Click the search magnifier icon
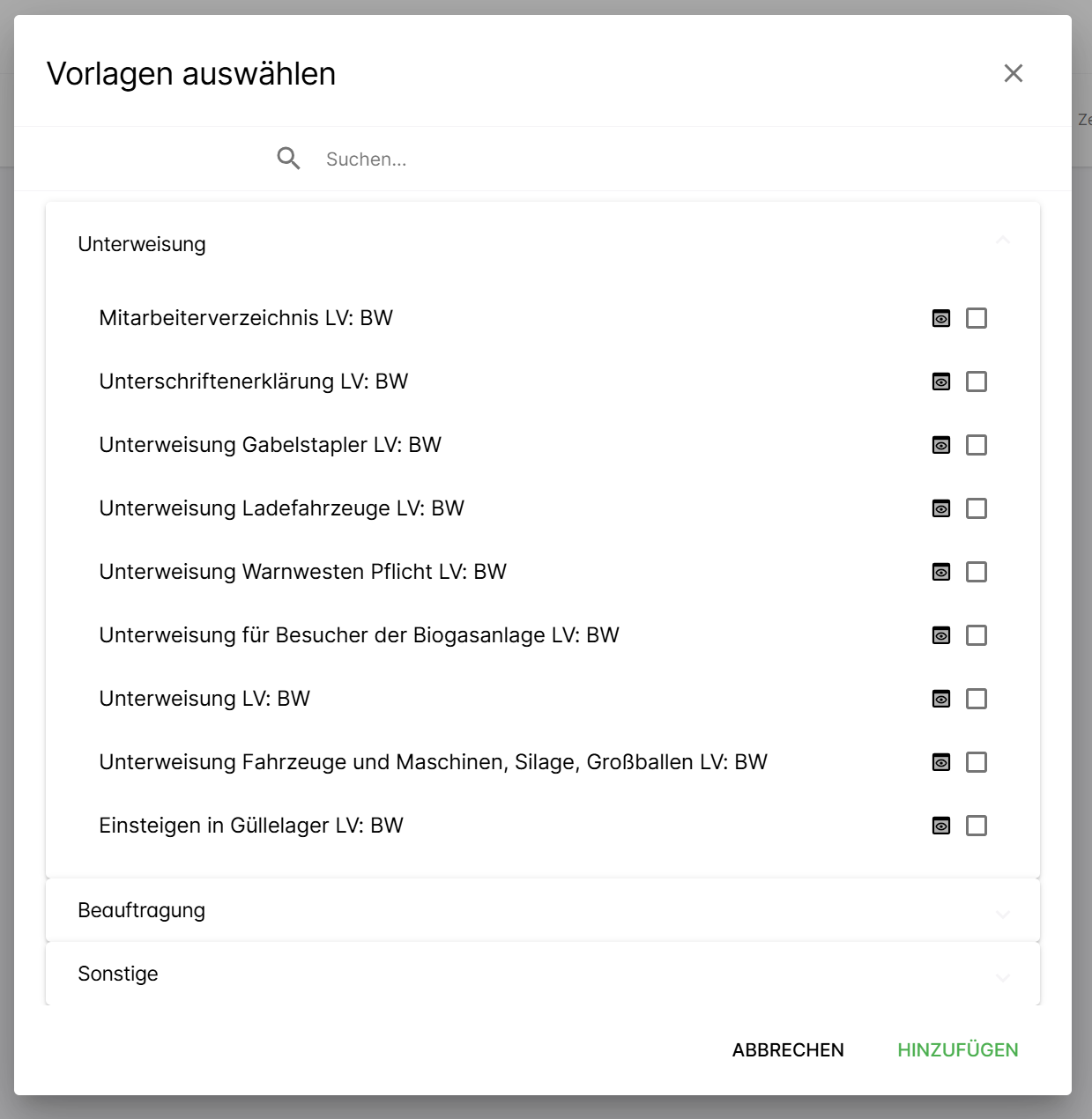The image size is (1092, 1119). point(288,159)
